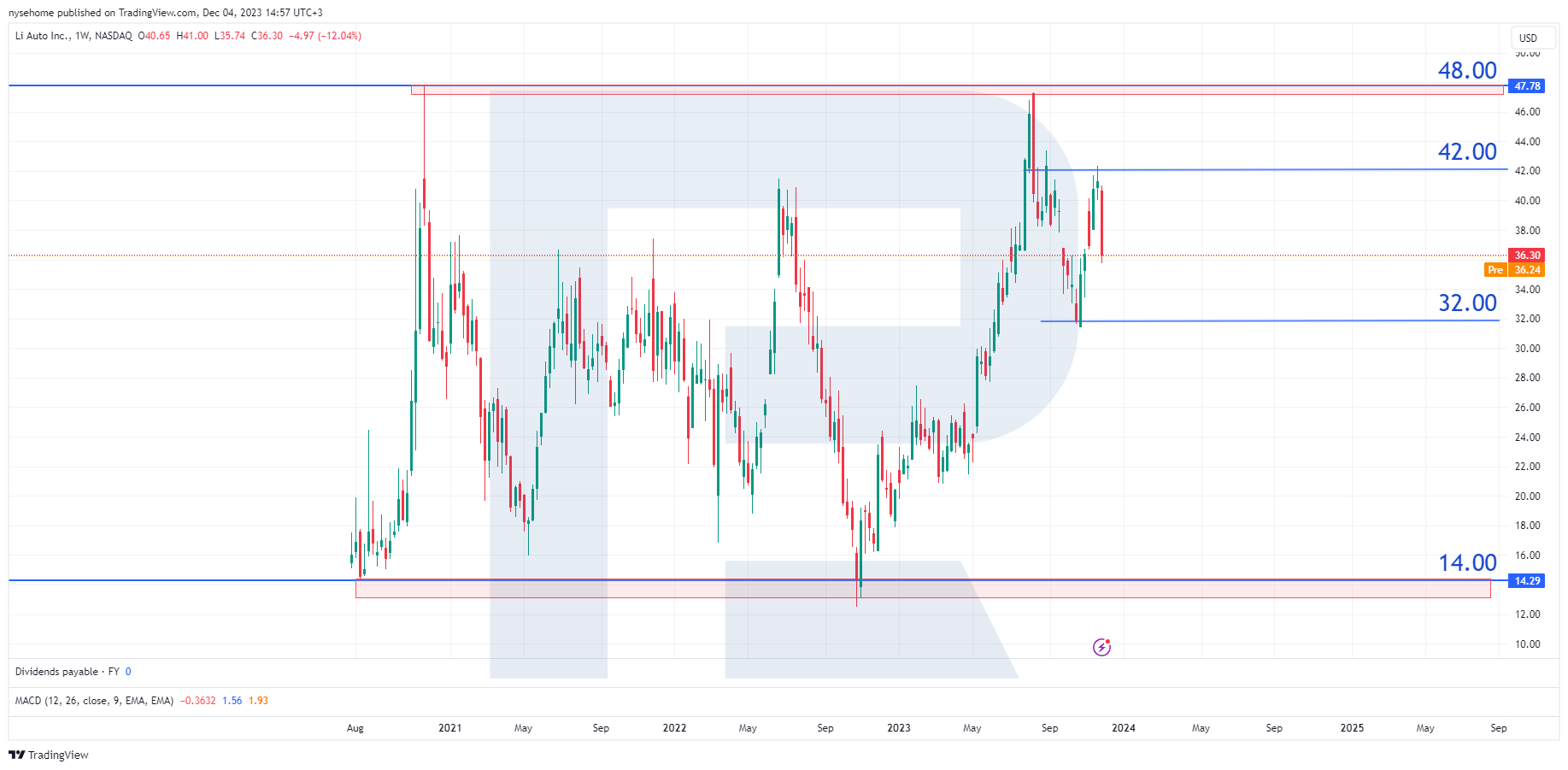Click the MACD value -0.3632
The width and height of the screenshot is (1568, 770).
[198, 701]
